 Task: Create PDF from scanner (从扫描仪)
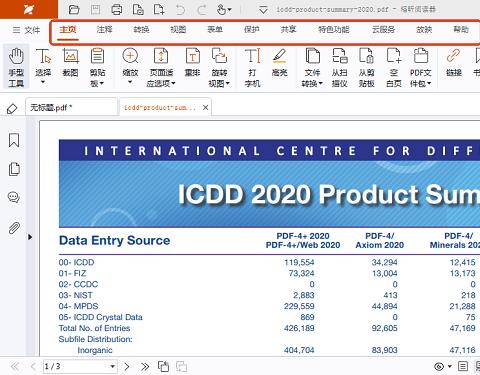point(340,67)
